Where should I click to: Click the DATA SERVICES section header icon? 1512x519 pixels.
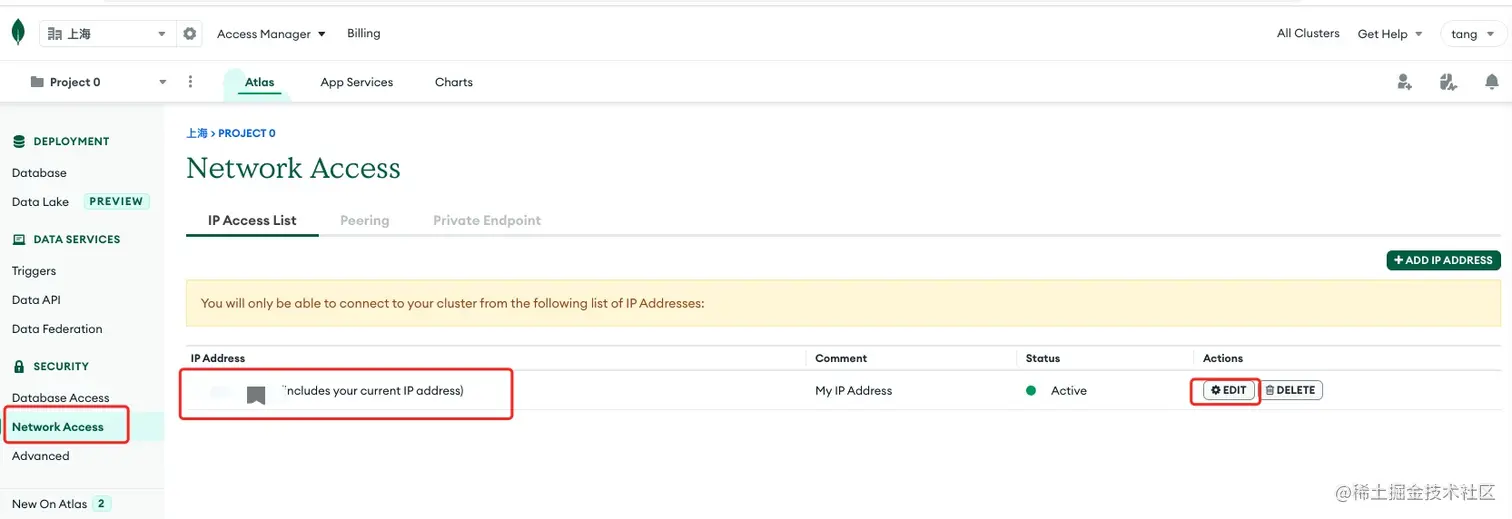pos(19,239)
